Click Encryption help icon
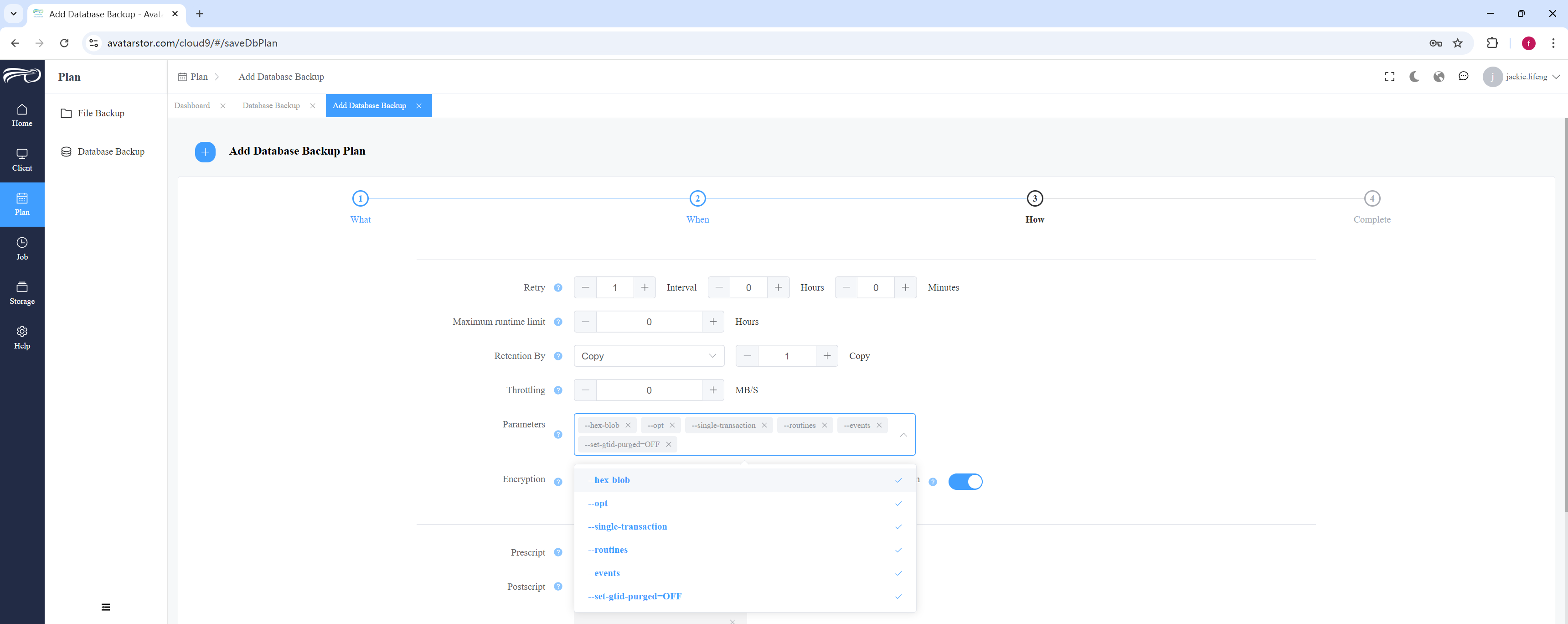 click(x=558, y=482)
